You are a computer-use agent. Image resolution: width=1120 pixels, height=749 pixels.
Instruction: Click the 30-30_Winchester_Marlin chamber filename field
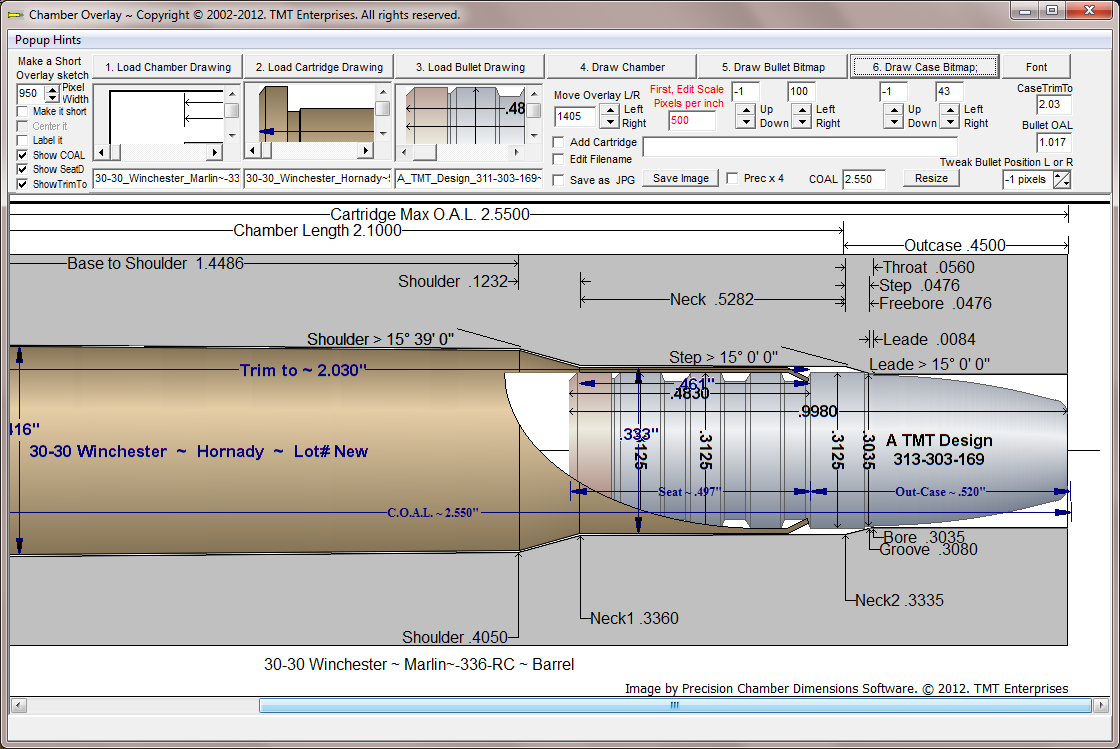coord(167,179)
